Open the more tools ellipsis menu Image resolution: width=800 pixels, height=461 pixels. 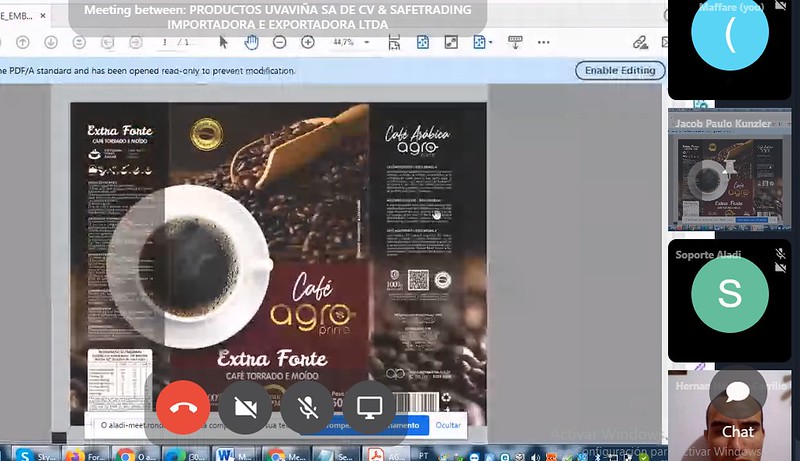pyautogui.click(x=544, y=42)
